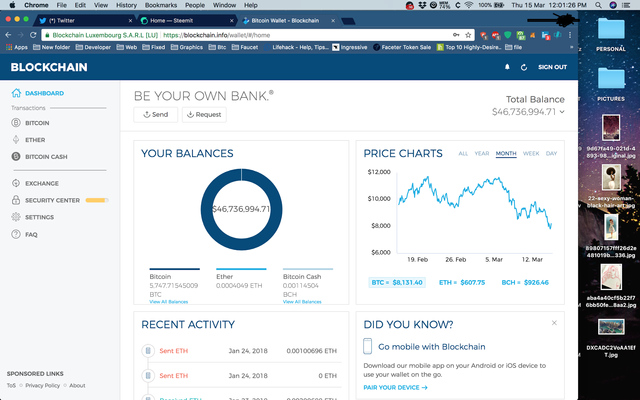Click the Send button
This screenshot has height=400, width=640.
pos(156,115)
